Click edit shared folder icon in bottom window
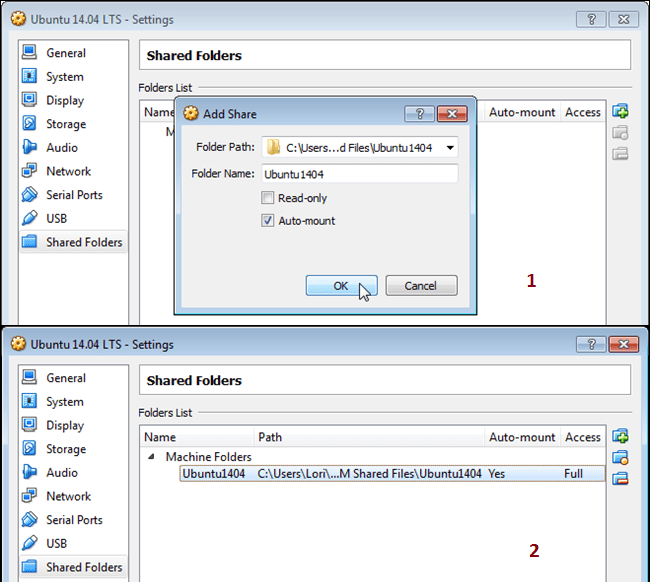This screenshot has width=651, height=582. [x=620, y=457]
